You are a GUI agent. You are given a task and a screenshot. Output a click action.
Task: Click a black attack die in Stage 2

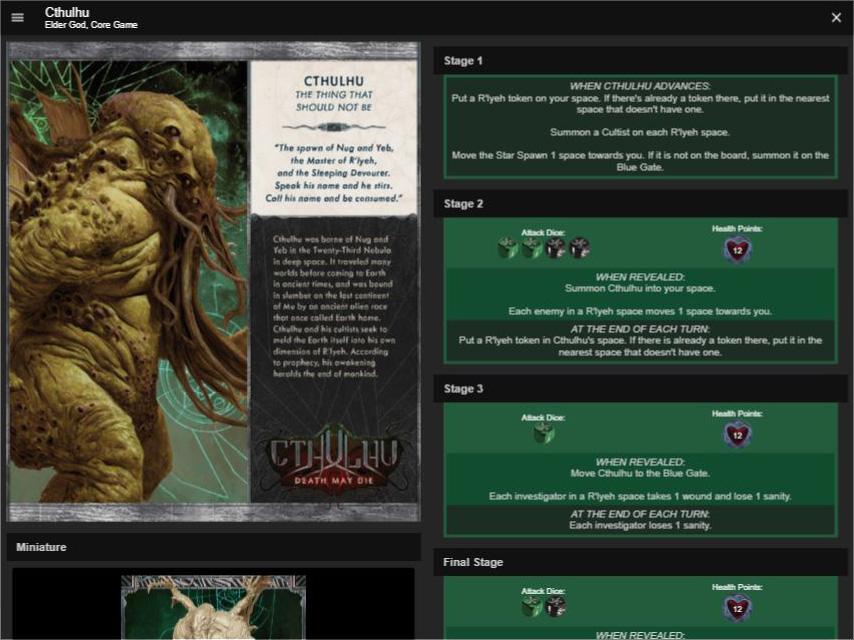coord(557,248)
